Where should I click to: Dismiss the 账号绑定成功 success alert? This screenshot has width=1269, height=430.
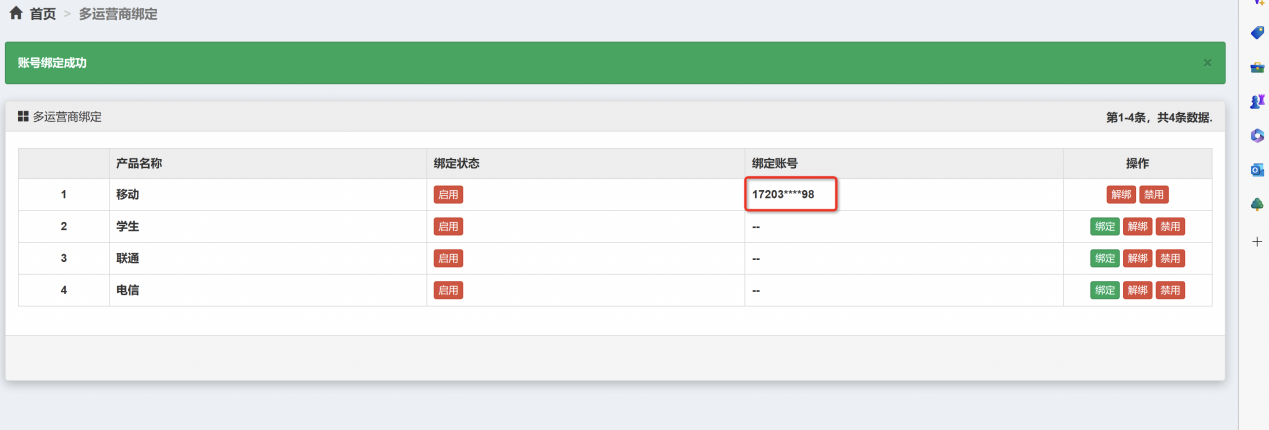(x=1207, y=63)
